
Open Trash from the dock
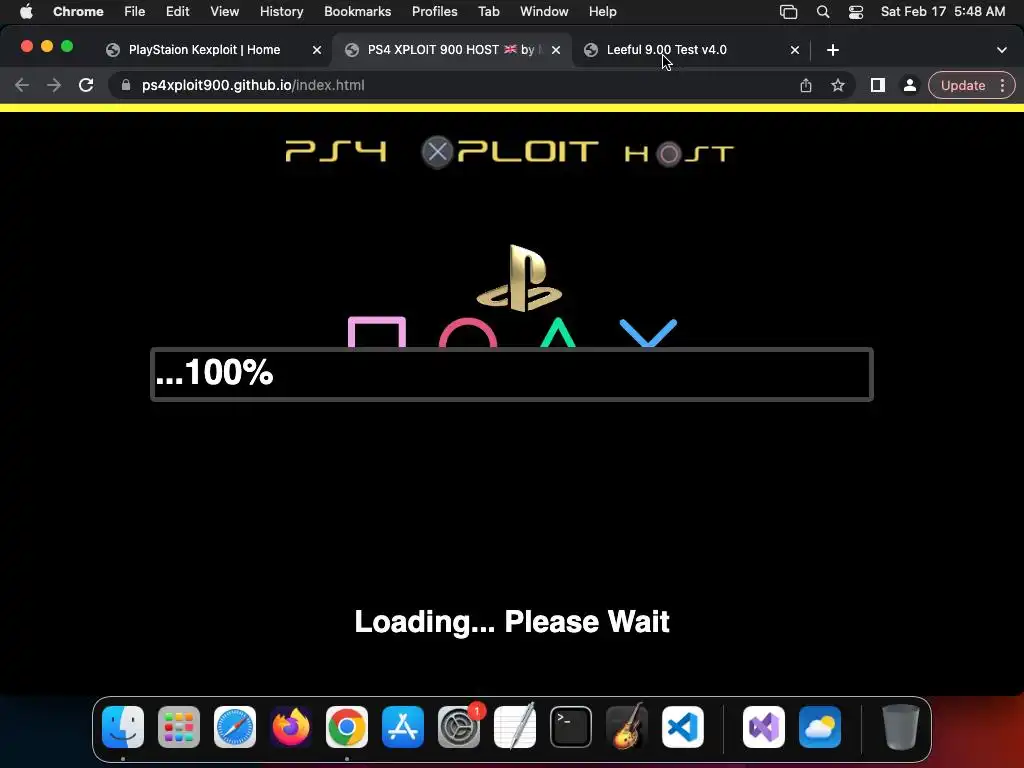pos(901,727)
